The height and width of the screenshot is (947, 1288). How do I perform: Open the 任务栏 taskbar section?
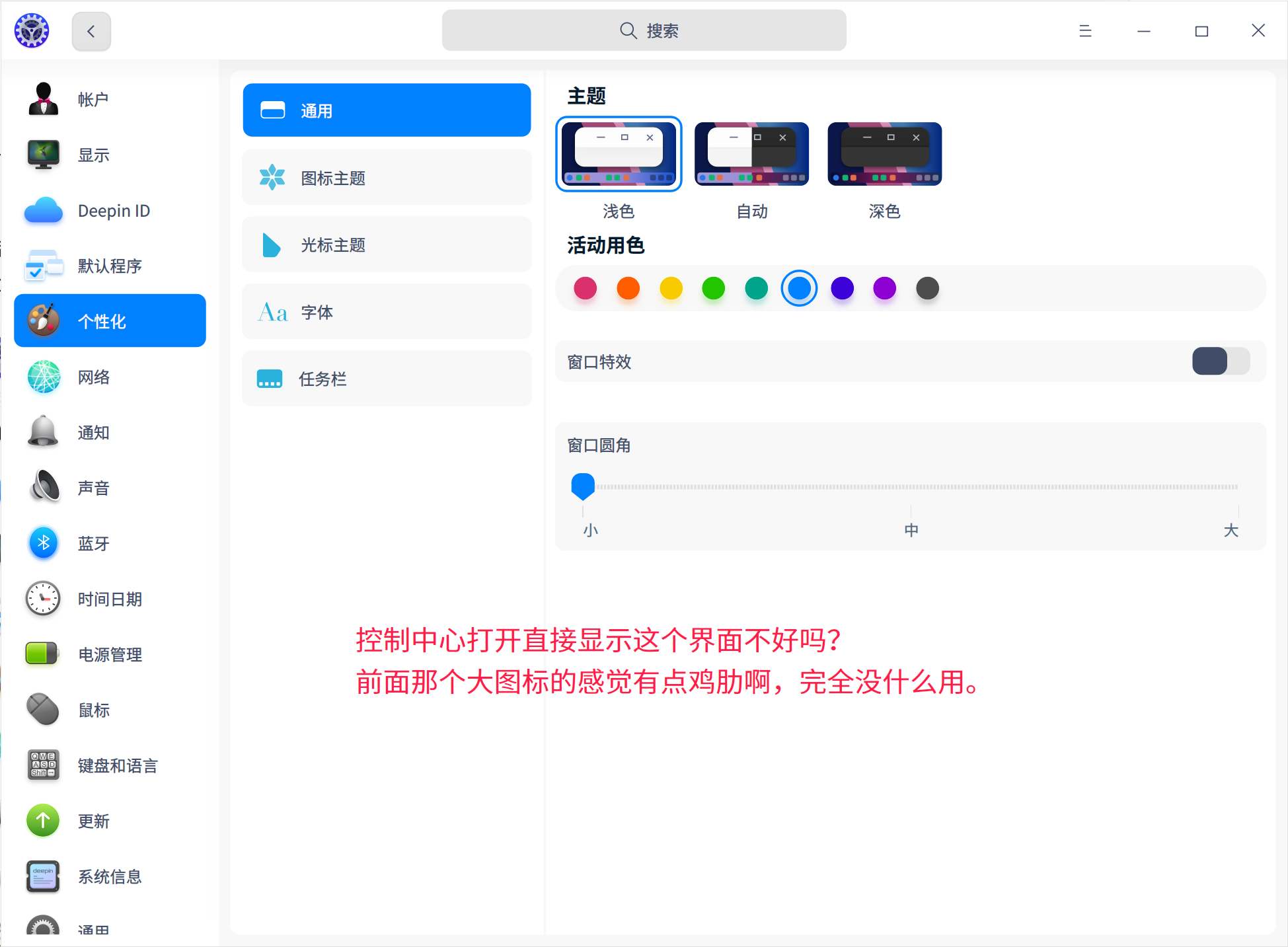[x=387, y=379]
